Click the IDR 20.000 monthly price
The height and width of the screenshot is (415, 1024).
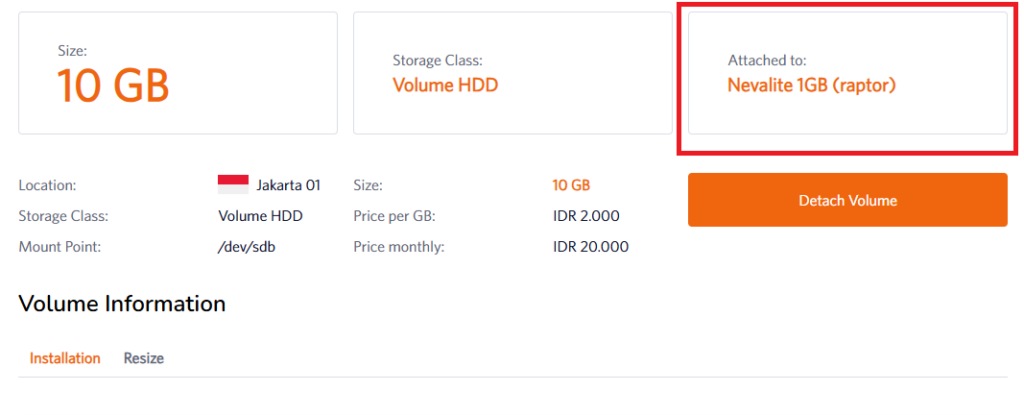(591, 246)
